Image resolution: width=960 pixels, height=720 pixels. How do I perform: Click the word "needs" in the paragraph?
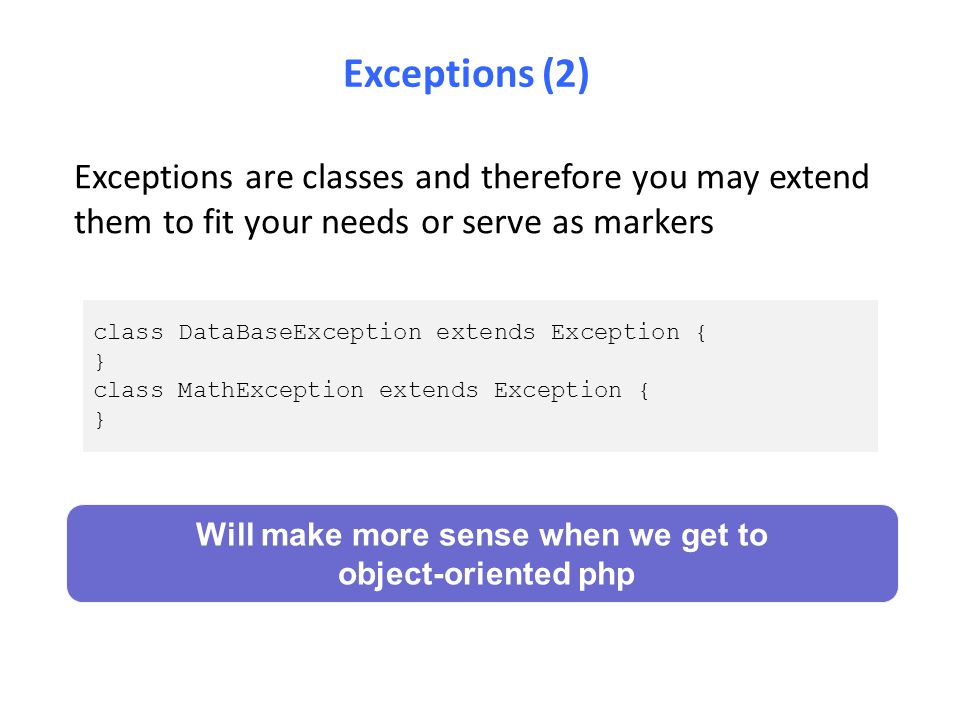[x=365, y=222]
